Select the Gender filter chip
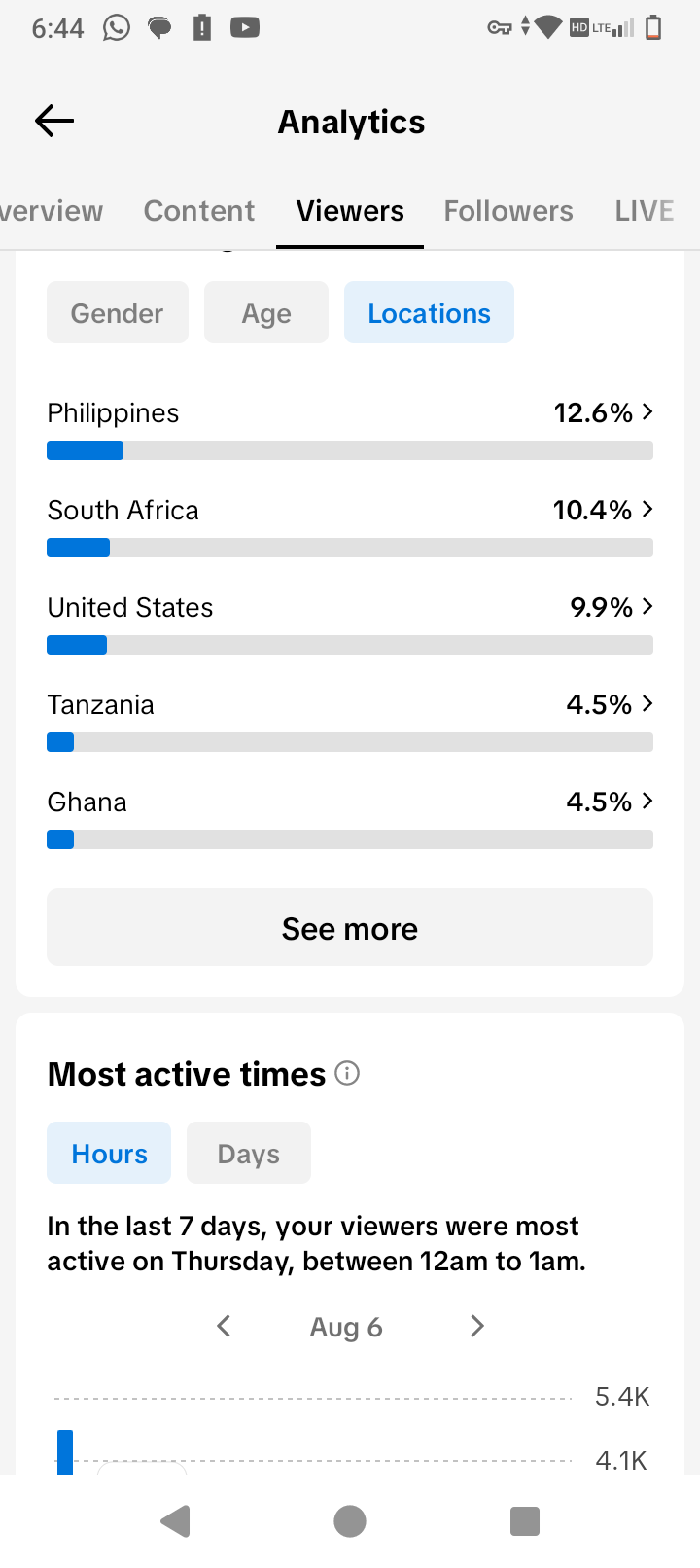This screenshot has width=700, height=1568. (118, 312)
